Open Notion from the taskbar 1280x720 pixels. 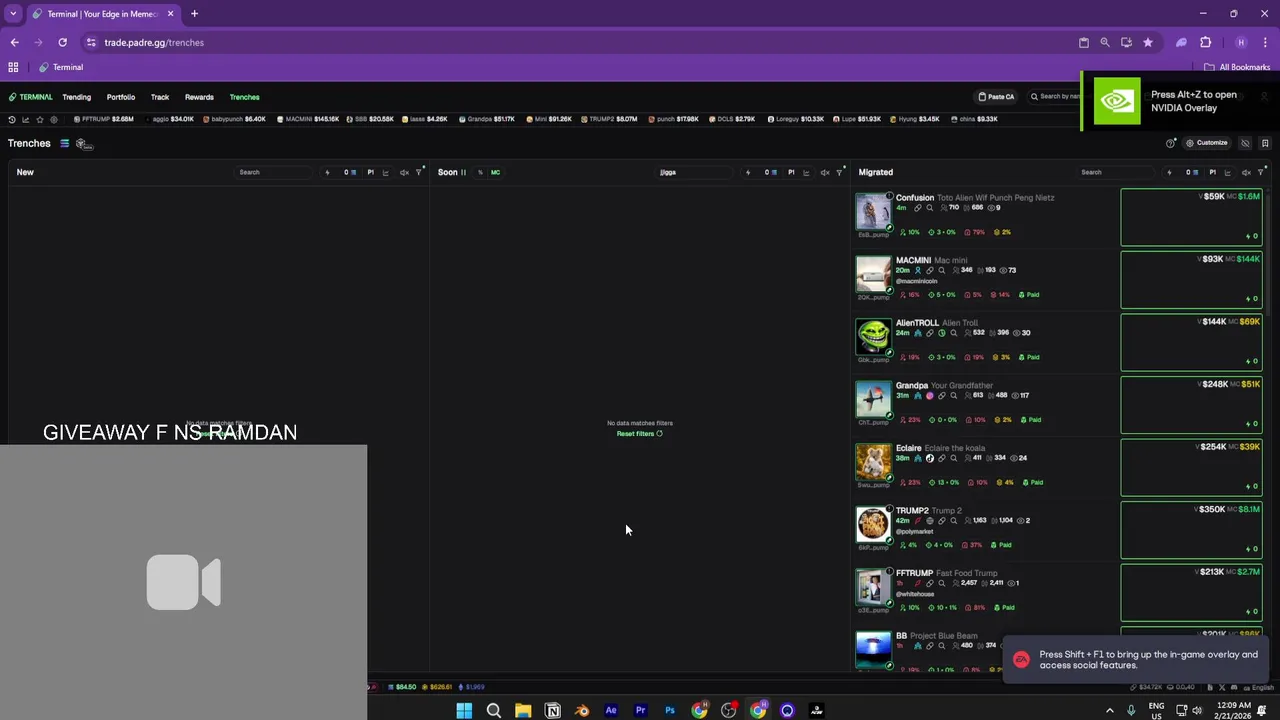tap(552, 711)
